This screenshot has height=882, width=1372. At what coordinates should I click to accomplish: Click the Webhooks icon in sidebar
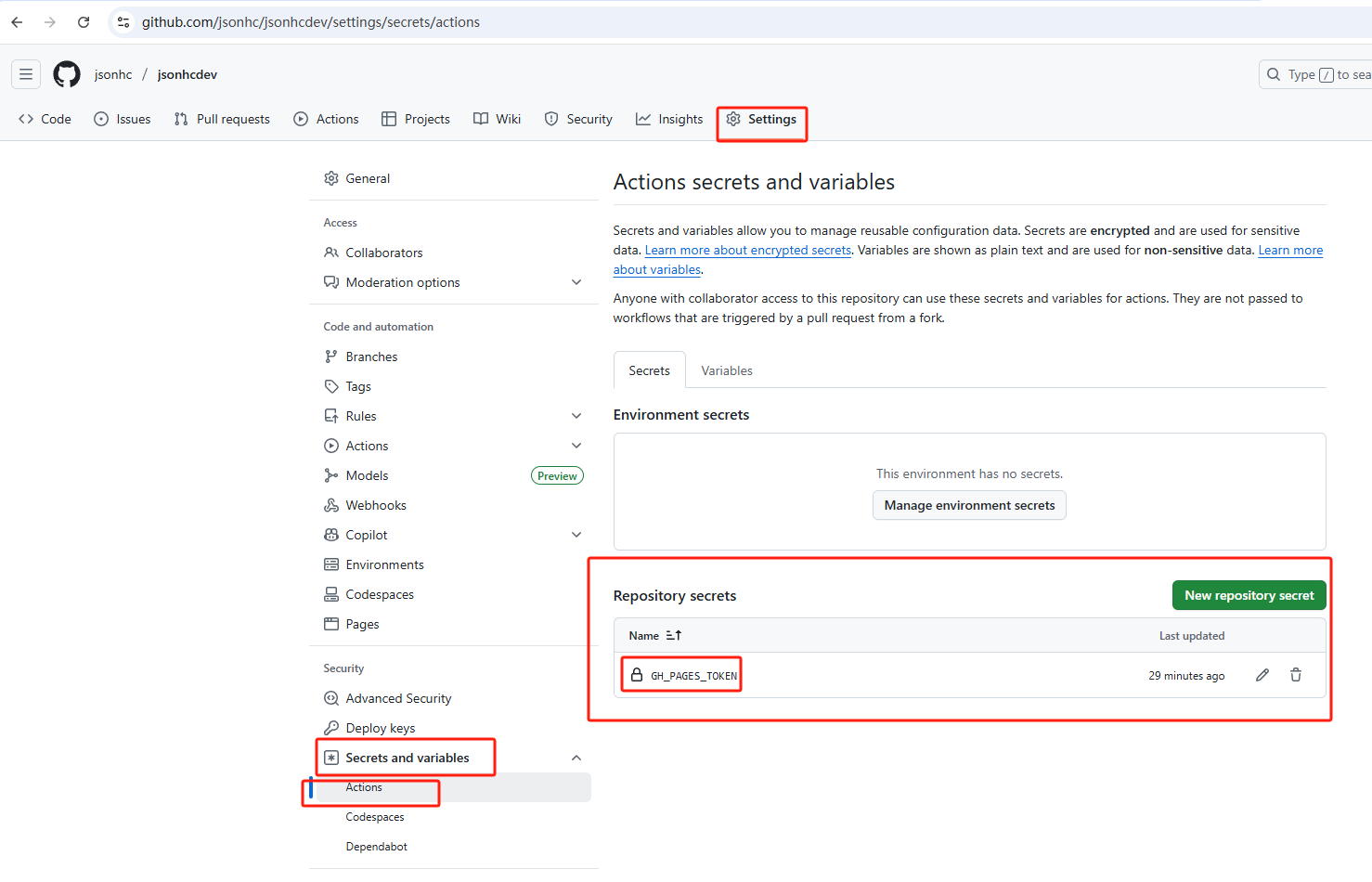click(x=331, y=505)
